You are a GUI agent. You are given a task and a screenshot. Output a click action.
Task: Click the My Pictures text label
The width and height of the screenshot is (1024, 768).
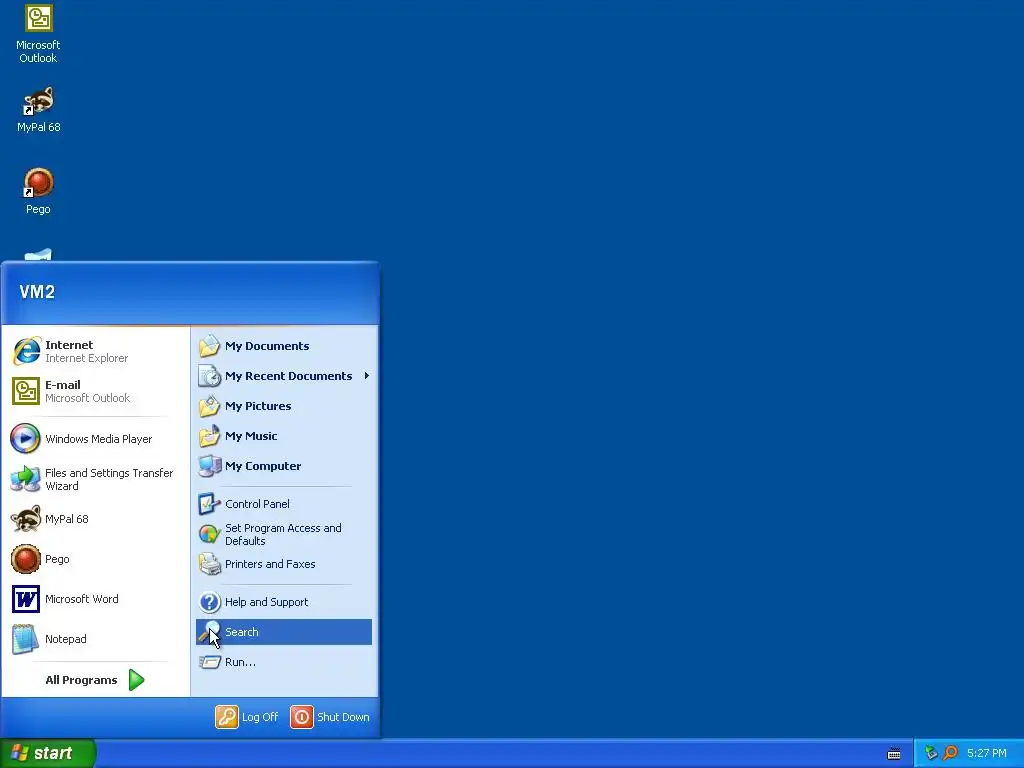[258, 406]
